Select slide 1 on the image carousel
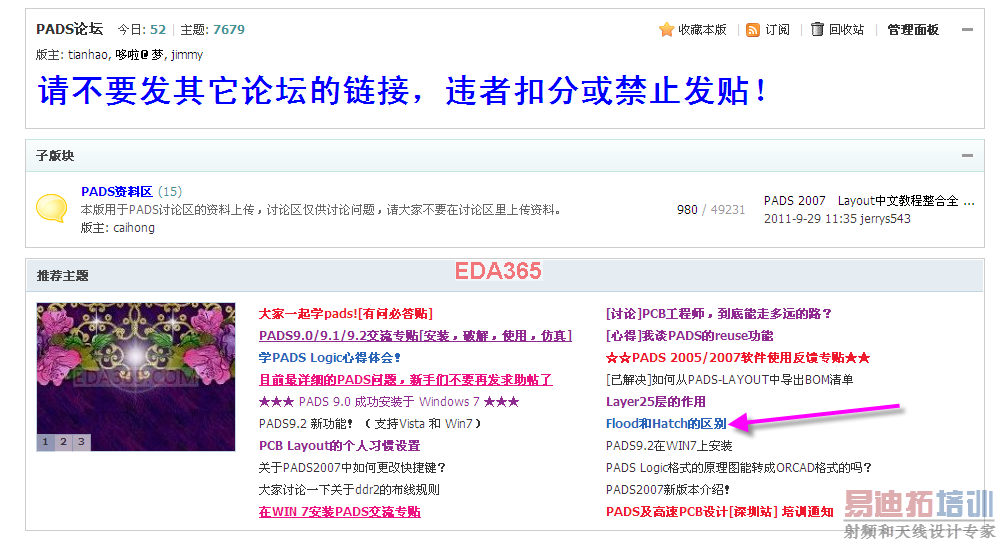This screenshot has width=998, height=541. coord(45,442)
